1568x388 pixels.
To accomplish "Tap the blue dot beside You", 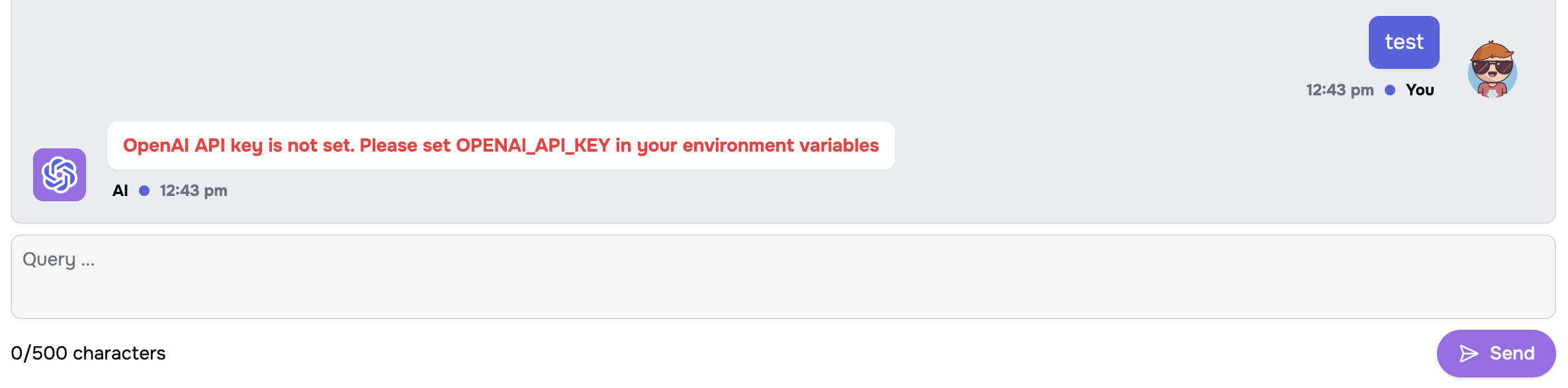I will (x=1390, y=89).
